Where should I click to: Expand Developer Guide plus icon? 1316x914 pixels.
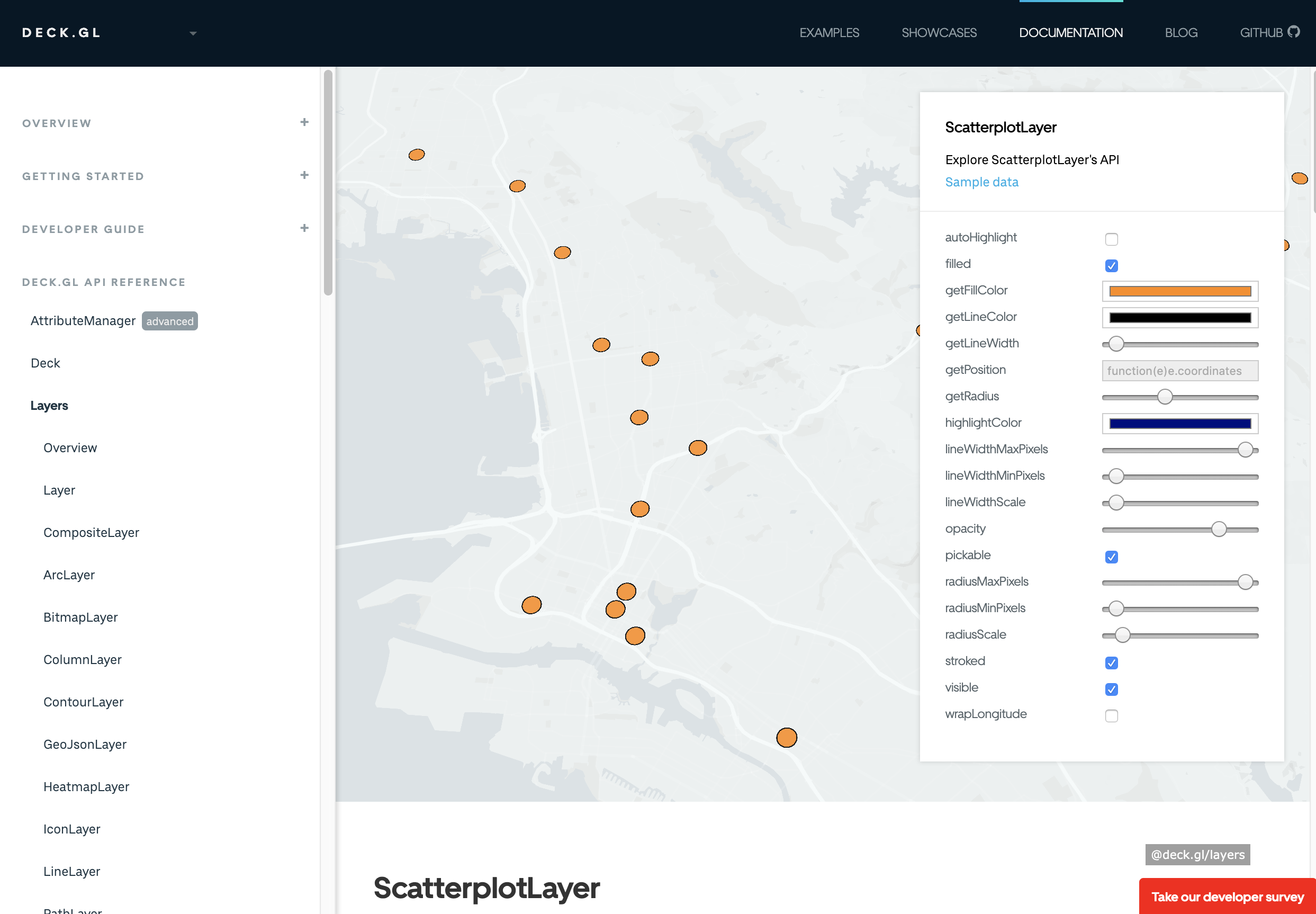[x=304, y=228]
